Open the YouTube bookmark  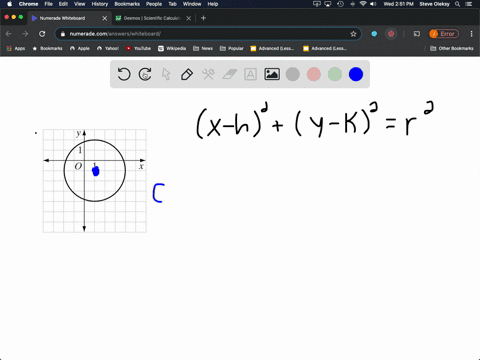138,48
